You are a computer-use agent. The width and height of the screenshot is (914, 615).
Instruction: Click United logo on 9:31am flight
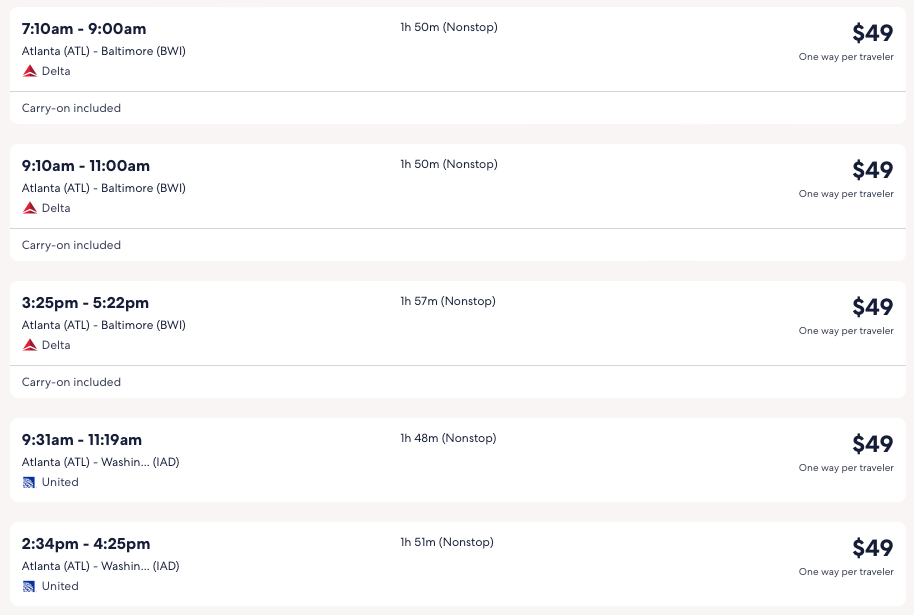(29, 482)
